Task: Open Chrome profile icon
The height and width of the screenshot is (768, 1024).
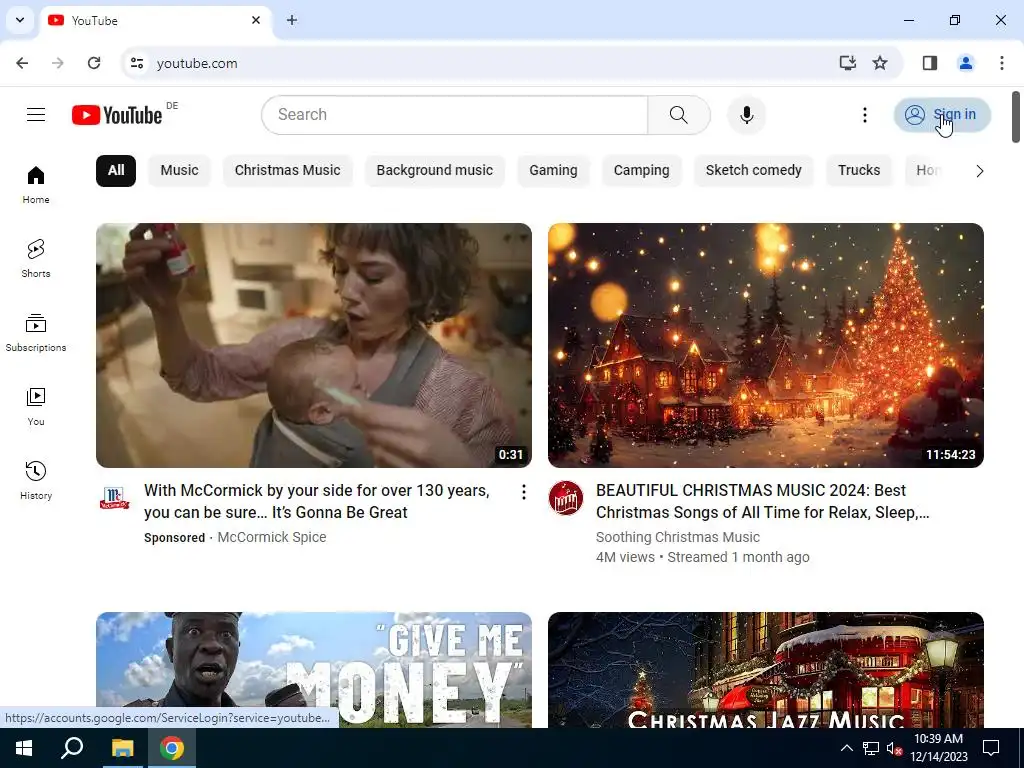Action: [x=966, y=63]
